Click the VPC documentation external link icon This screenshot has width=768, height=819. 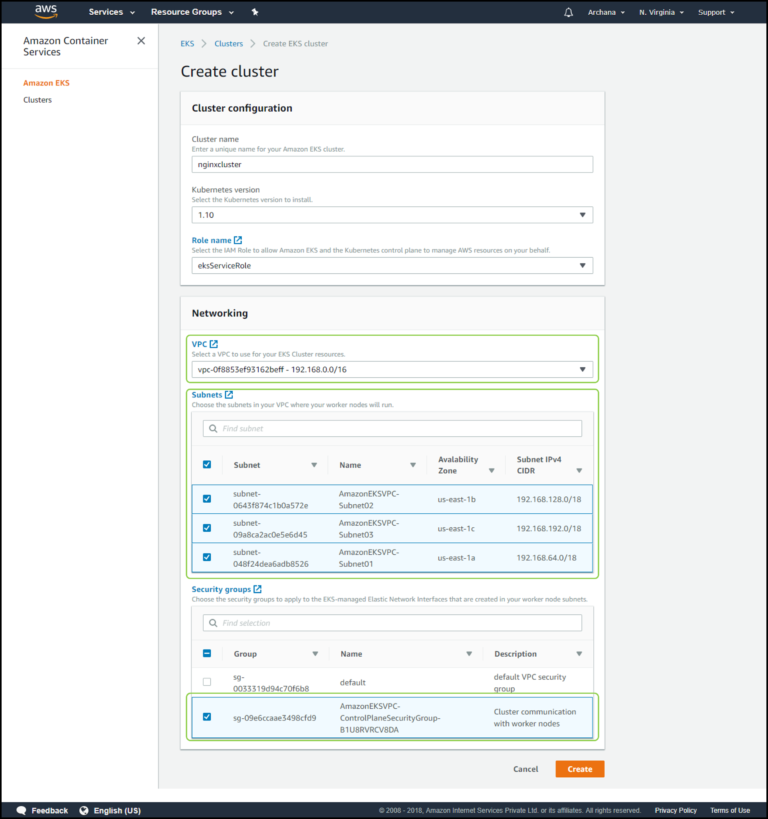[216, 343]
